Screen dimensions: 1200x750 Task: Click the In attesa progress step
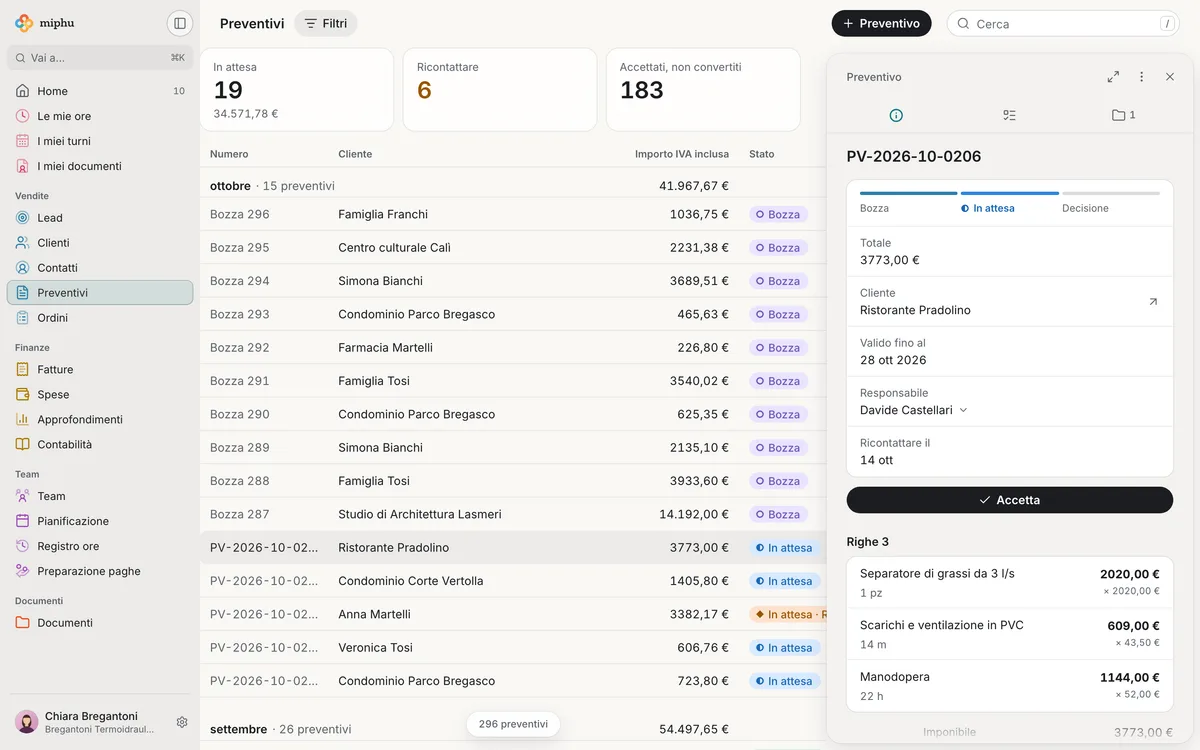point(1009,202)
